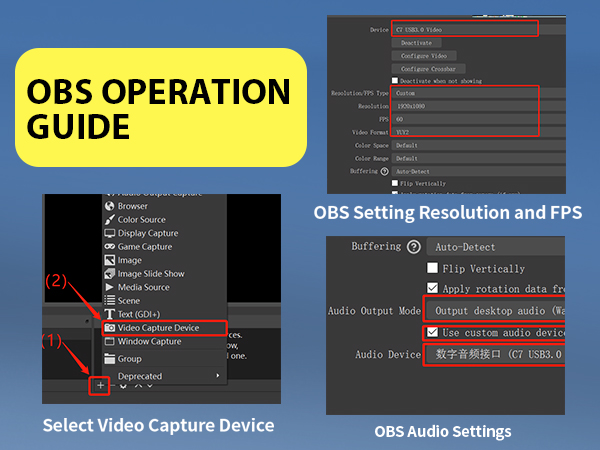Open the Audio Device dropdown
This screenshot has height=450, width=600.
click(x=496, y=354)
